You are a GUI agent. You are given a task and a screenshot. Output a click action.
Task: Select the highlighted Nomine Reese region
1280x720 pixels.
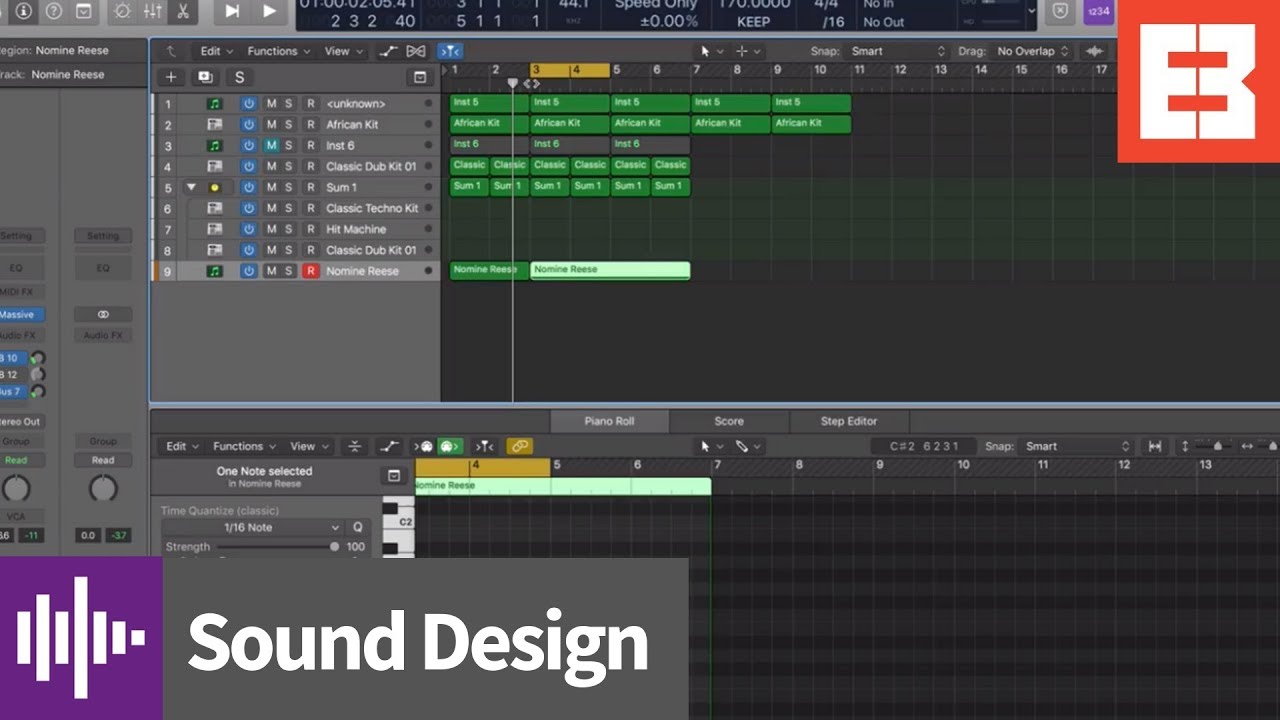[610, 270]
